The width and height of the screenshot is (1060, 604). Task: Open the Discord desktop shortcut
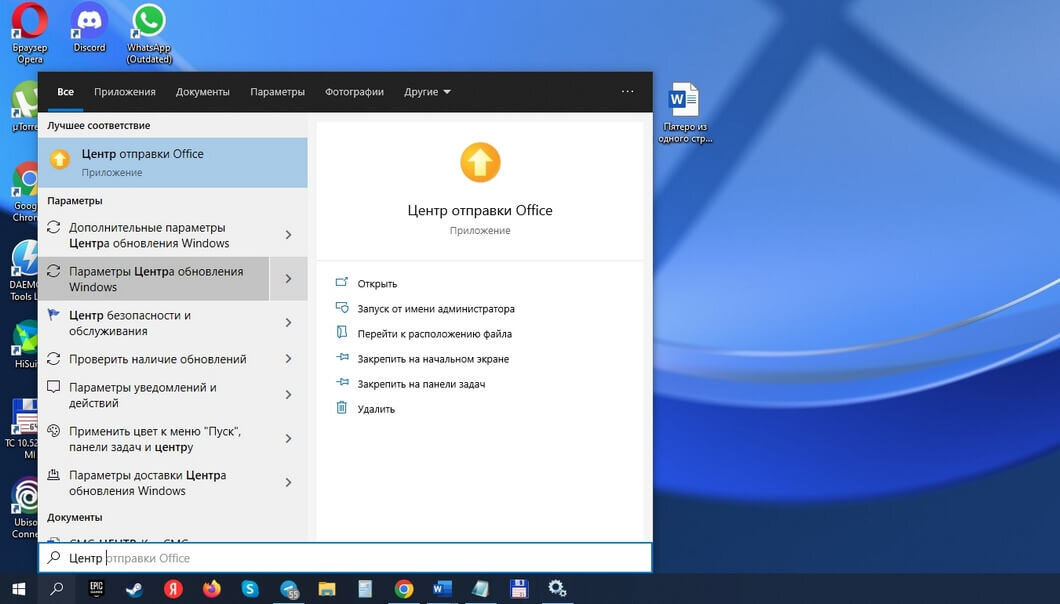point(89,28)
